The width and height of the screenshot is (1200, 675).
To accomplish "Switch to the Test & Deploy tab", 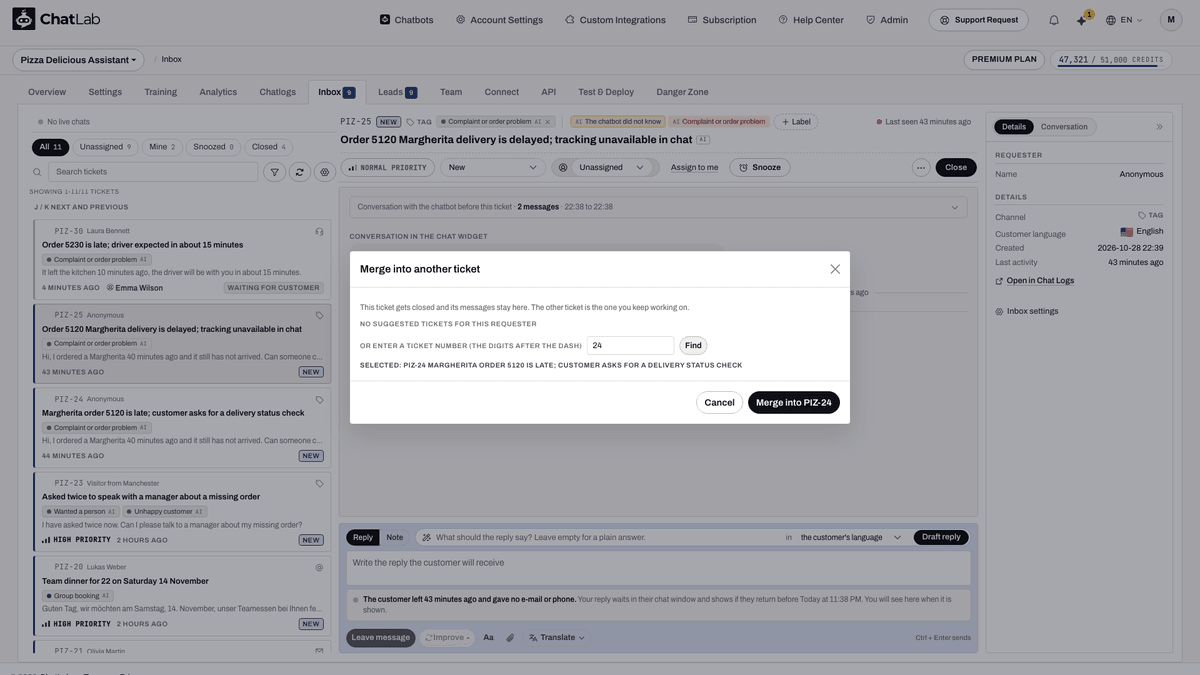I will pos(606,92).
